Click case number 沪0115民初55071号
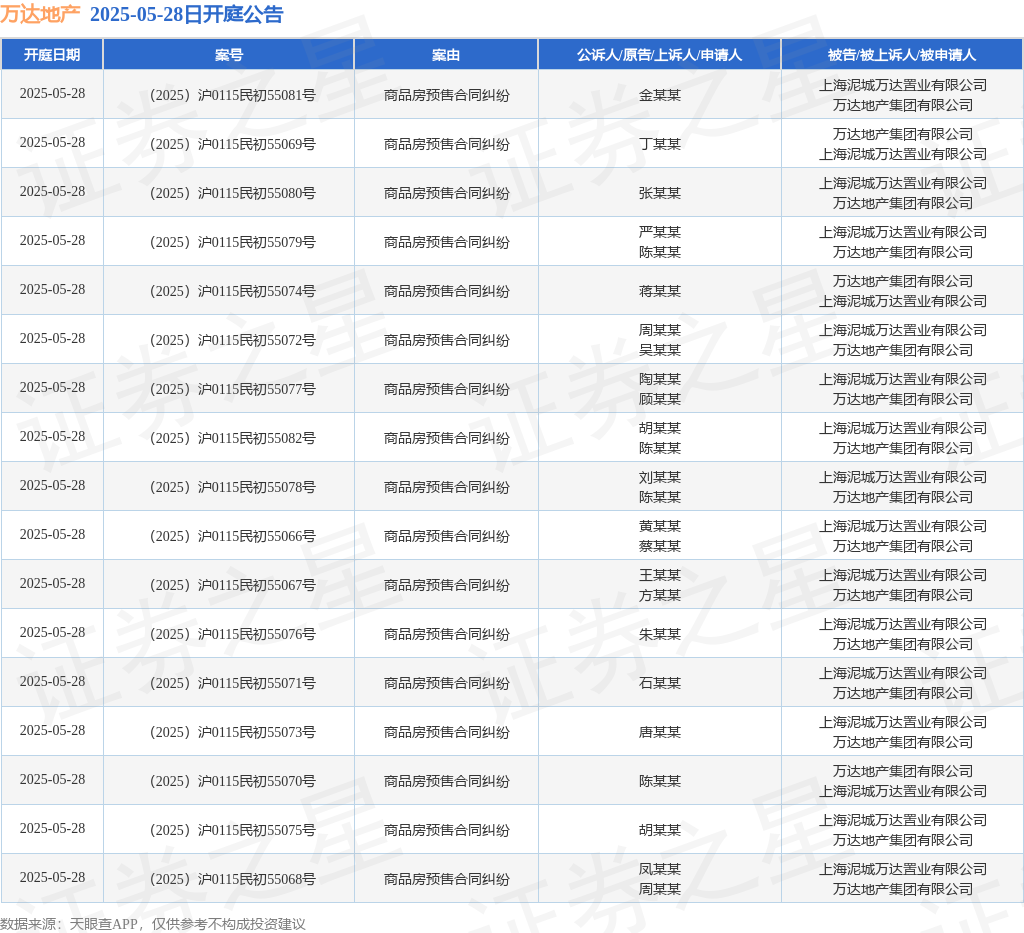Viewport: 1024px width, 933px height. coord(233,683)
